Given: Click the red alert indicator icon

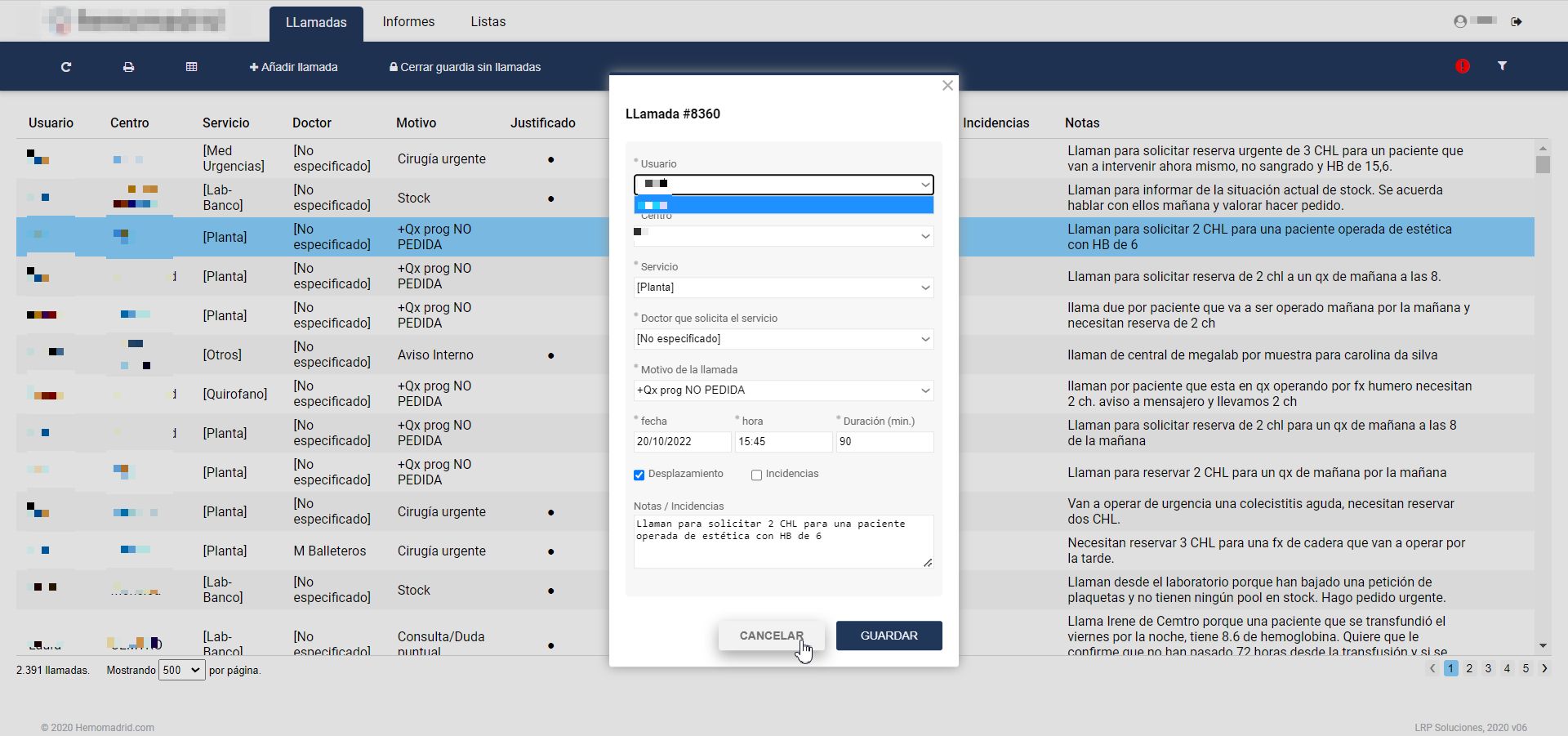Looking at the screenshot, I should tap(1462, 66).
